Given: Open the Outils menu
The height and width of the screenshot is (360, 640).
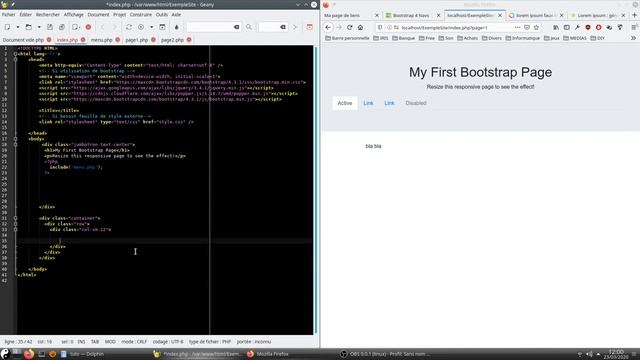Looking at the screenshot, I should tap(162, 14).
